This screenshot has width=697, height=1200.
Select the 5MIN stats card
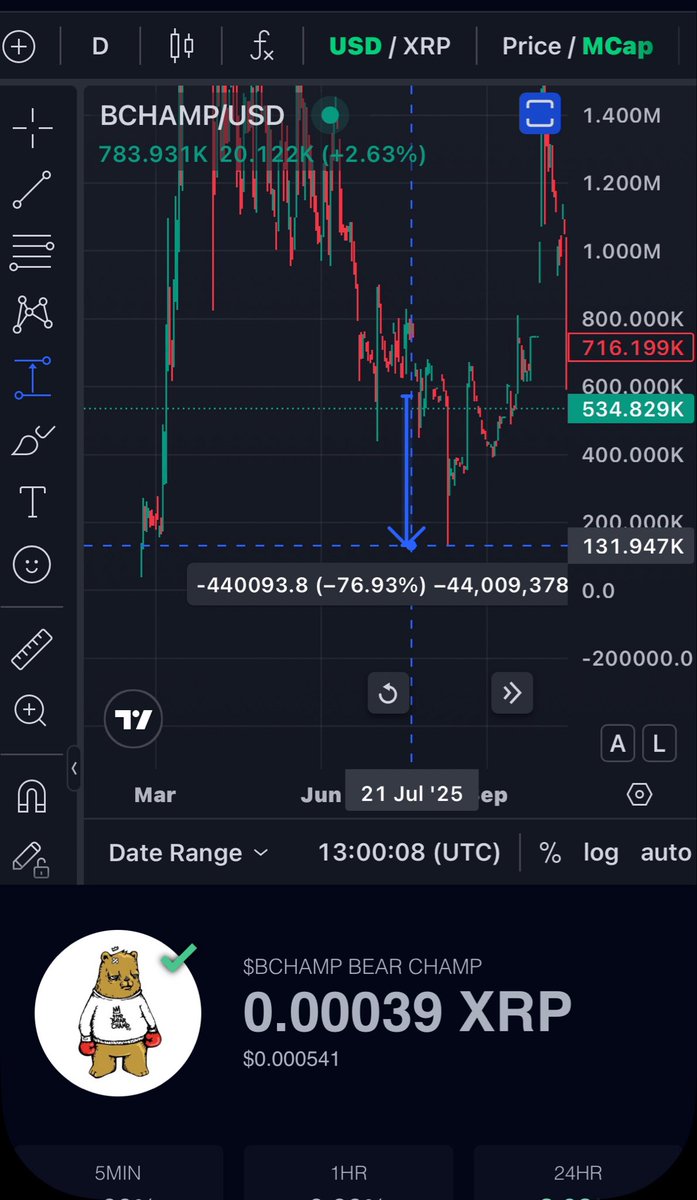116,1174
